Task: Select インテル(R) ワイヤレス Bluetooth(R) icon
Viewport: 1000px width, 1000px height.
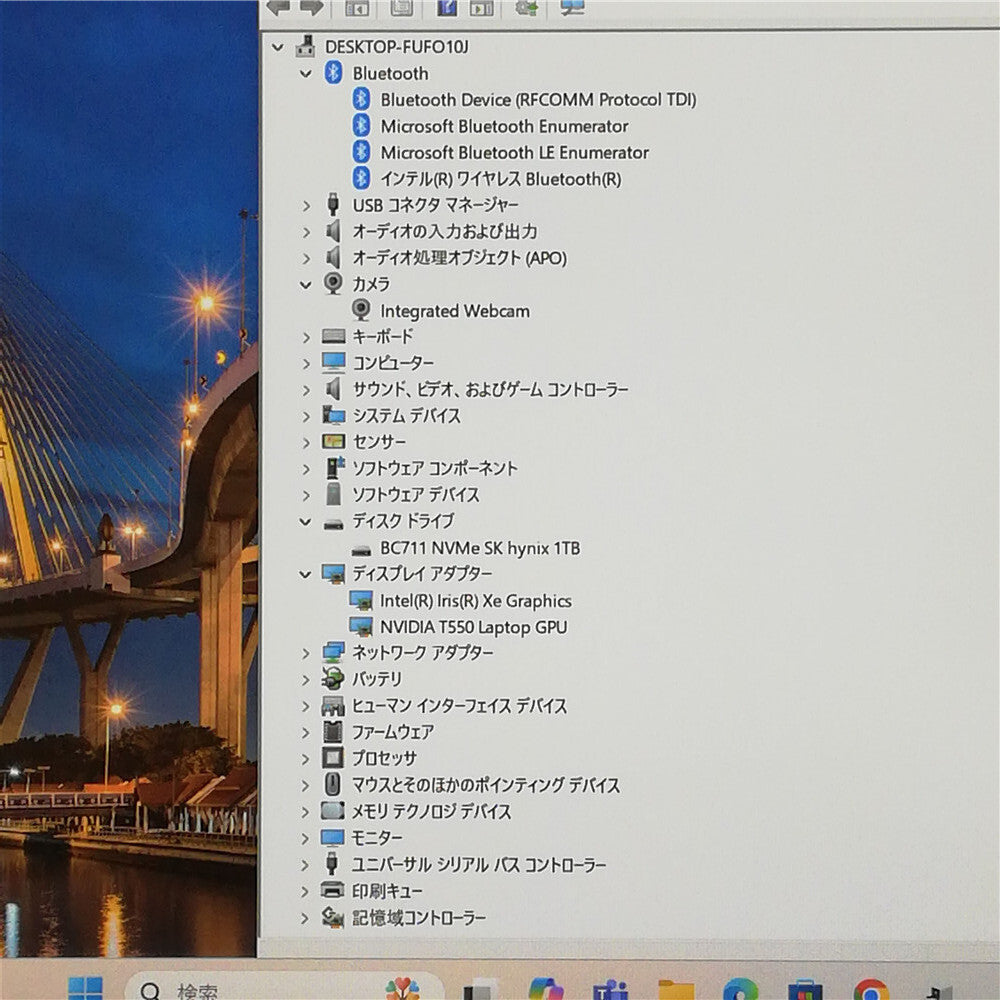Action: [x=362, y=178]
